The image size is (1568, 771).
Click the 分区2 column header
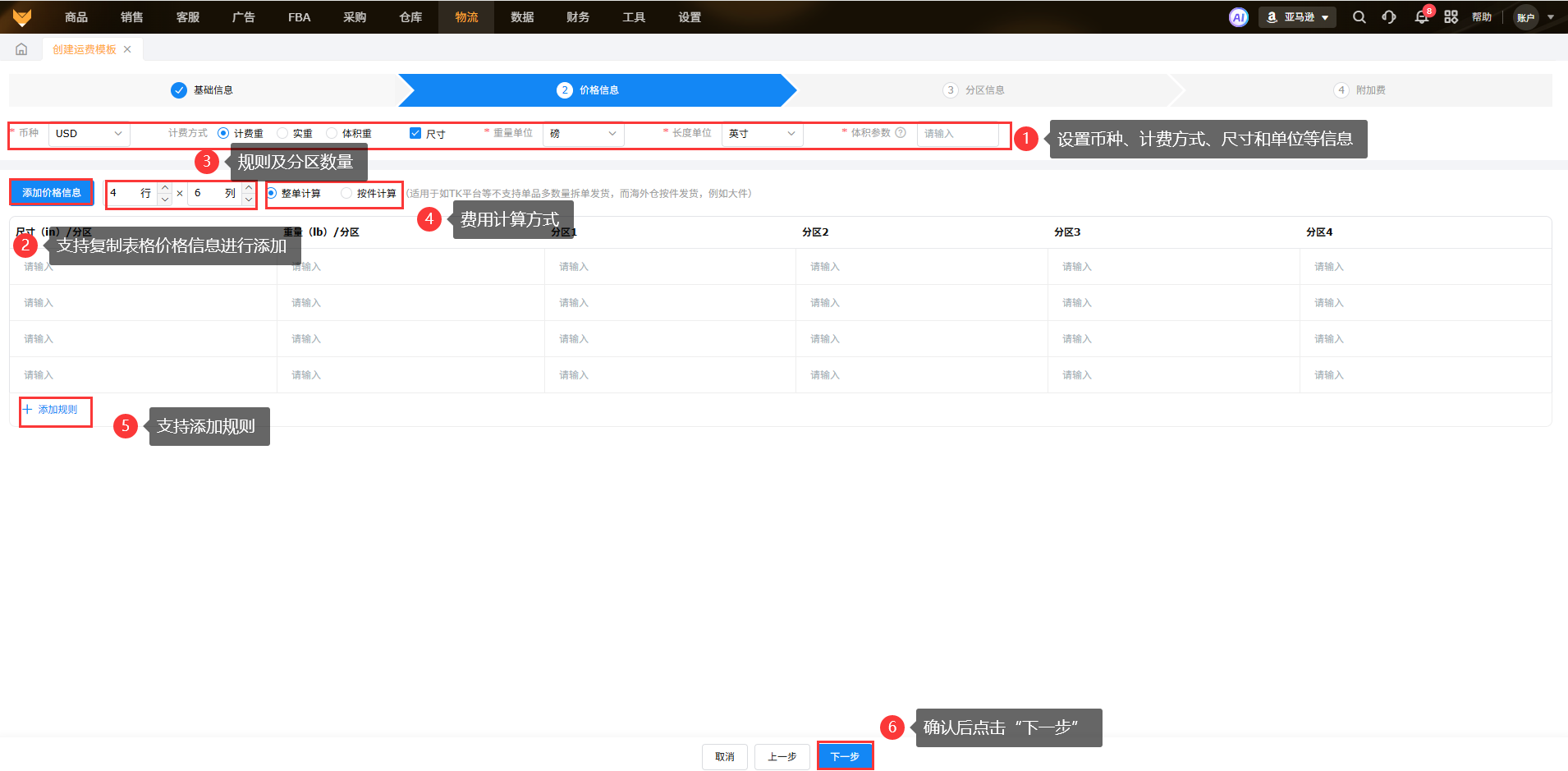tap(815, 232)
